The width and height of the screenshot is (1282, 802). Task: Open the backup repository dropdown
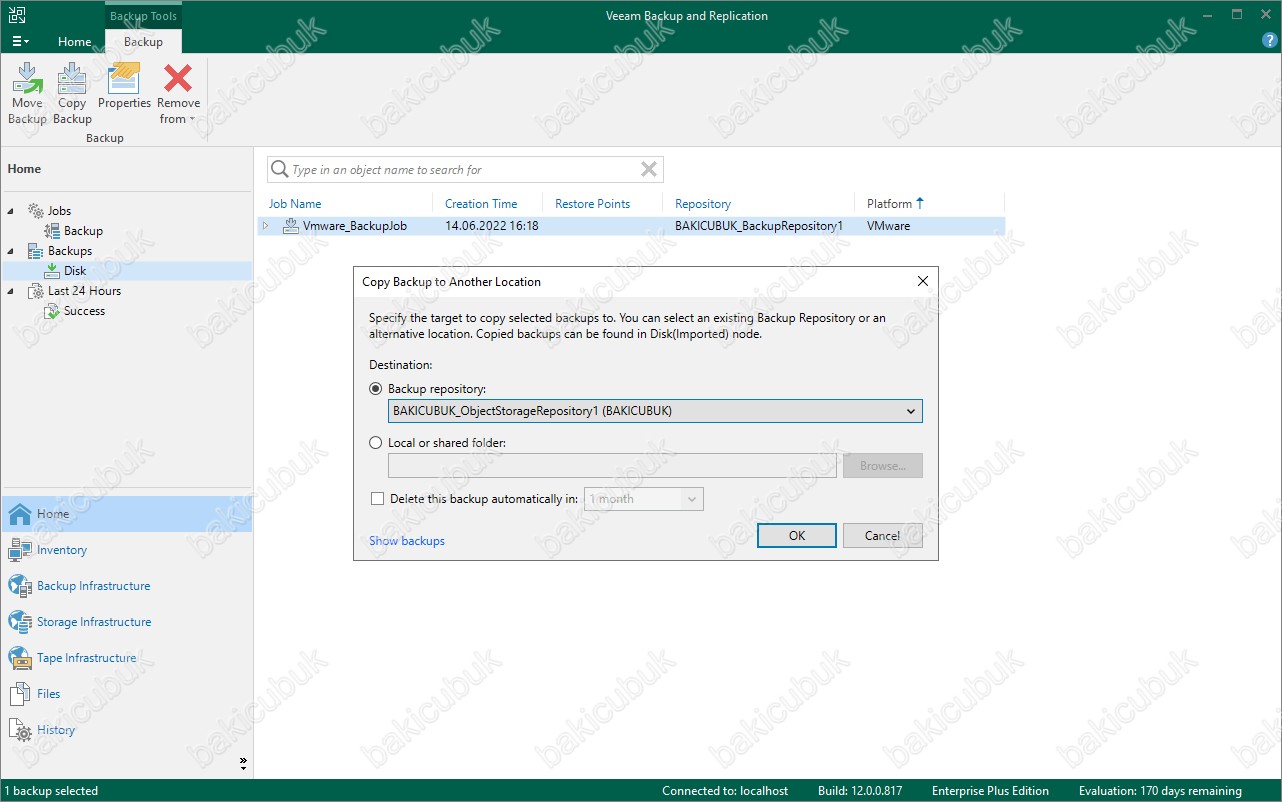pyautogui.click(x=655, y=411)
